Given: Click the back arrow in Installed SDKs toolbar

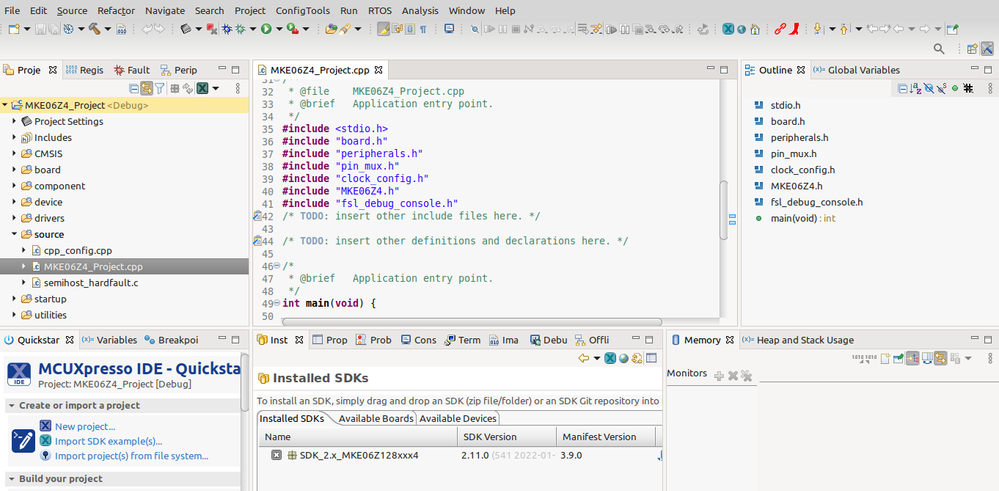Looking at the screenshot, I should [x=583, y=359].
